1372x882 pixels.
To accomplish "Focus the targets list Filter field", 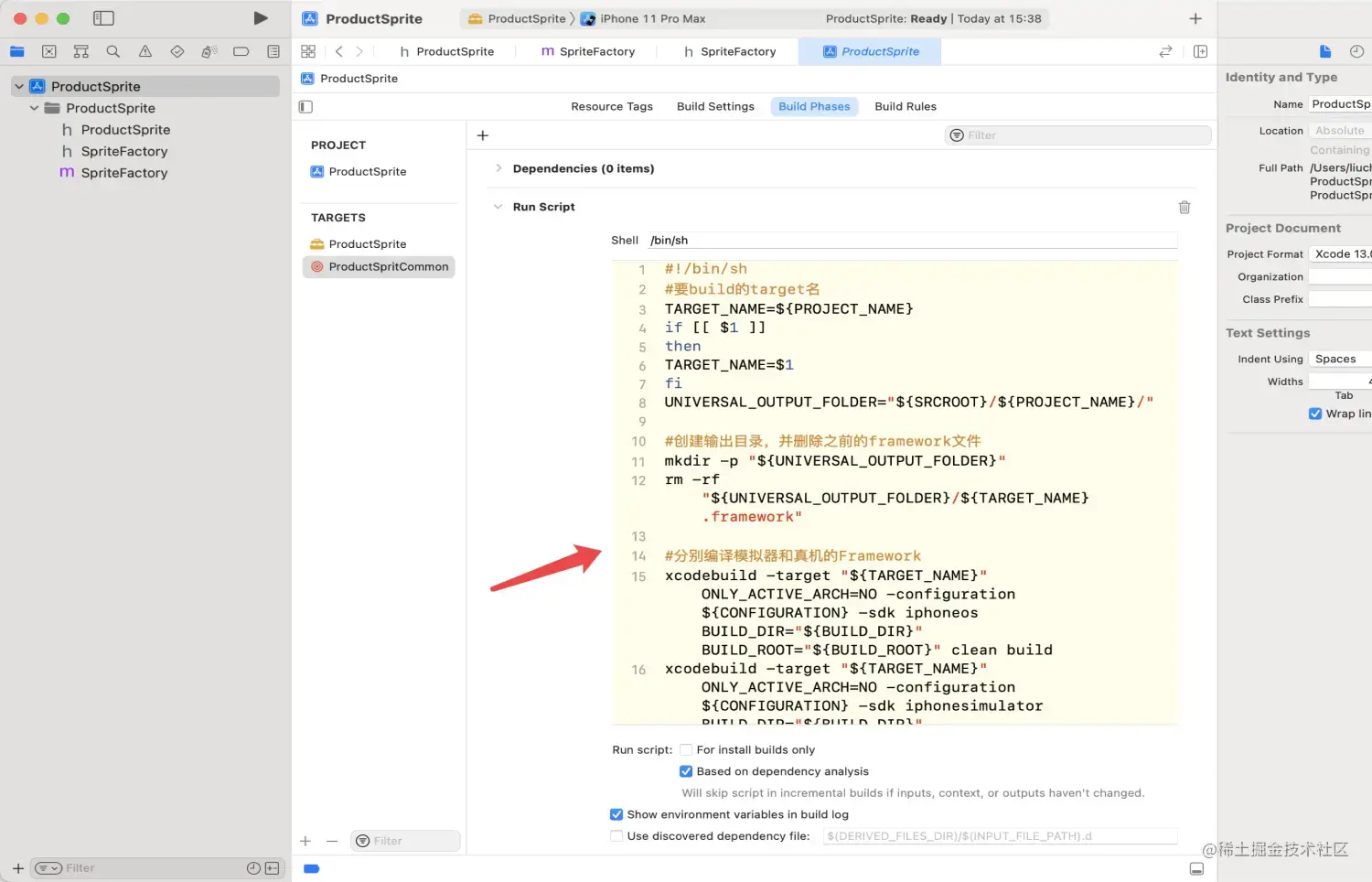I will [405, 841].
